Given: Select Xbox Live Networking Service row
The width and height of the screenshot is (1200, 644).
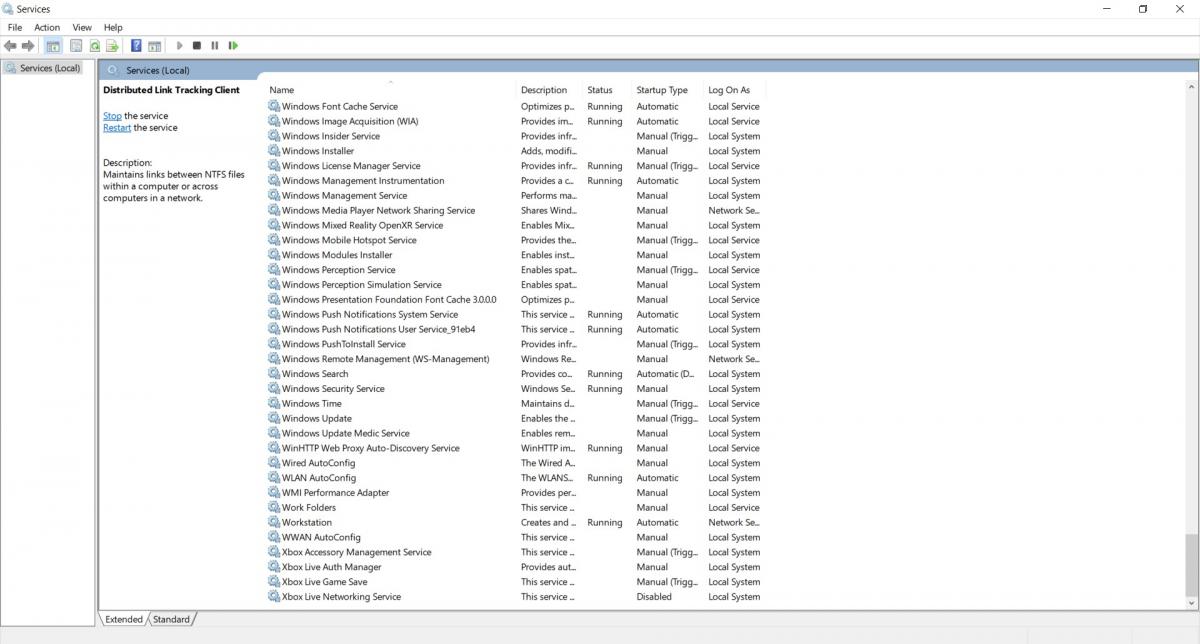Looking at the screenshot, I should (x=515, y=597).
